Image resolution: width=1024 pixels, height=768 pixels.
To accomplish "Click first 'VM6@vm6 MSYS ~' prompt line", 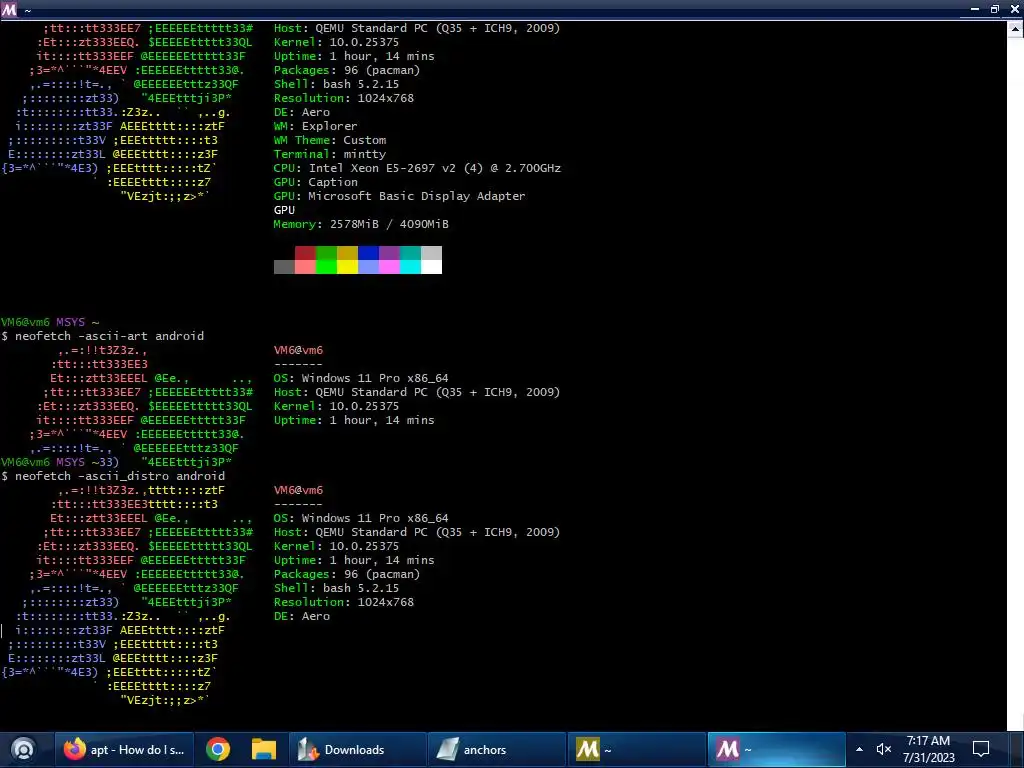I will pyautogui.click(x=50, y=322).
